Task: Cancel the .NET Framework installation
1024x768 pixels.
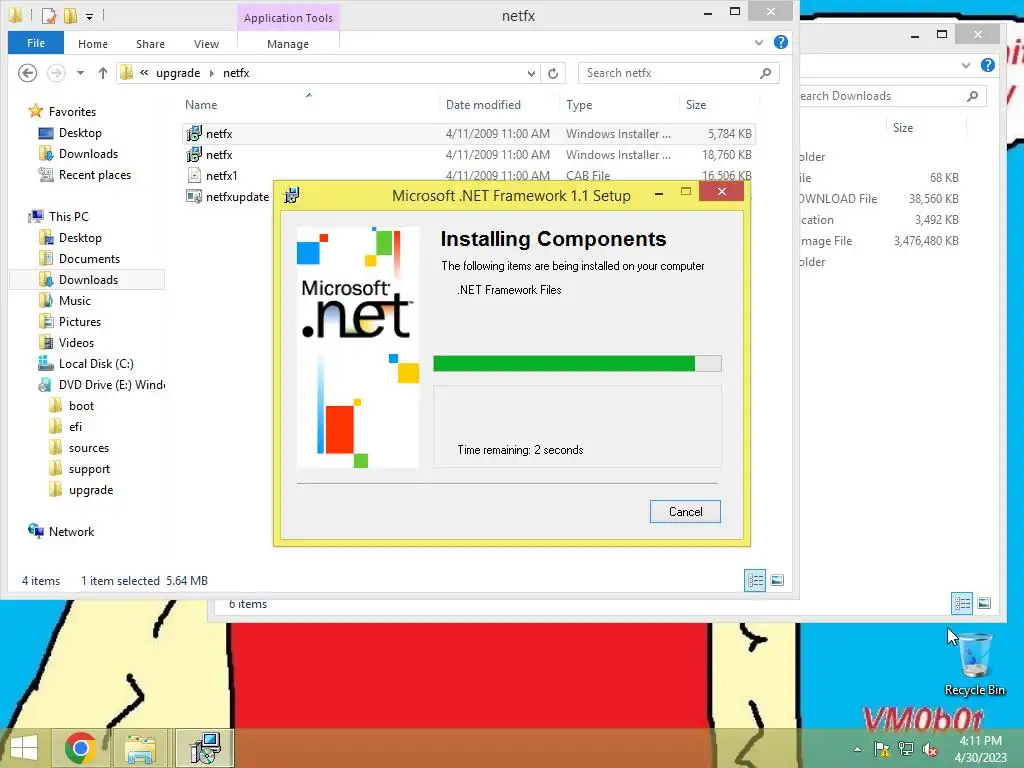Action: coord(685,512)
